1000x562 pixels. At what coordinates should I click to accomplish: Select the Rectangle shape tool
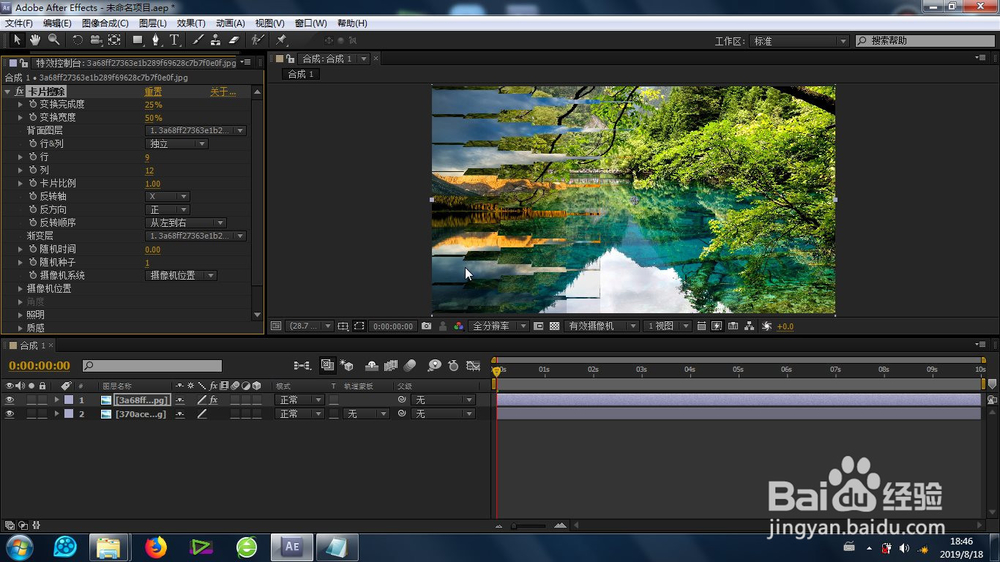pyautogui.click(x=137, y=40)
